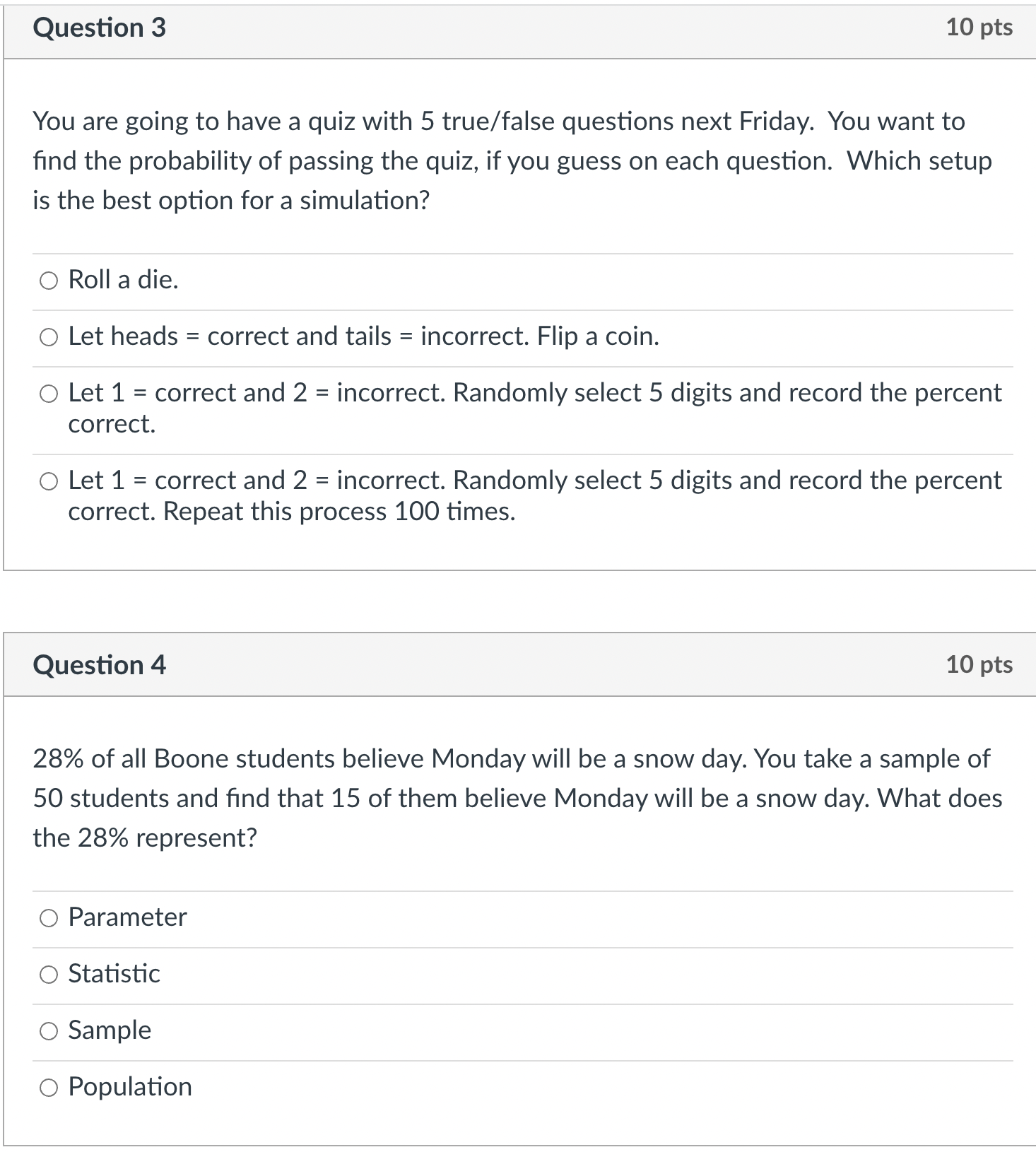
Task: Select the Population radio button
Action: (x=49, y=1088)
